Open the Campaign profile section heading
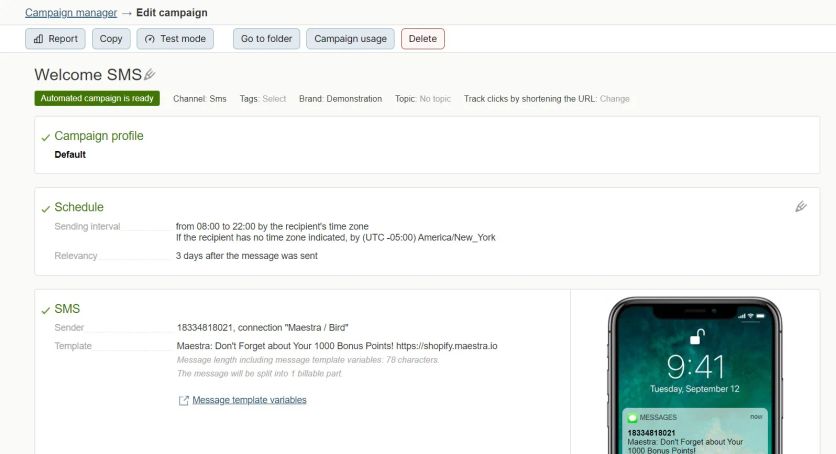 99,136
